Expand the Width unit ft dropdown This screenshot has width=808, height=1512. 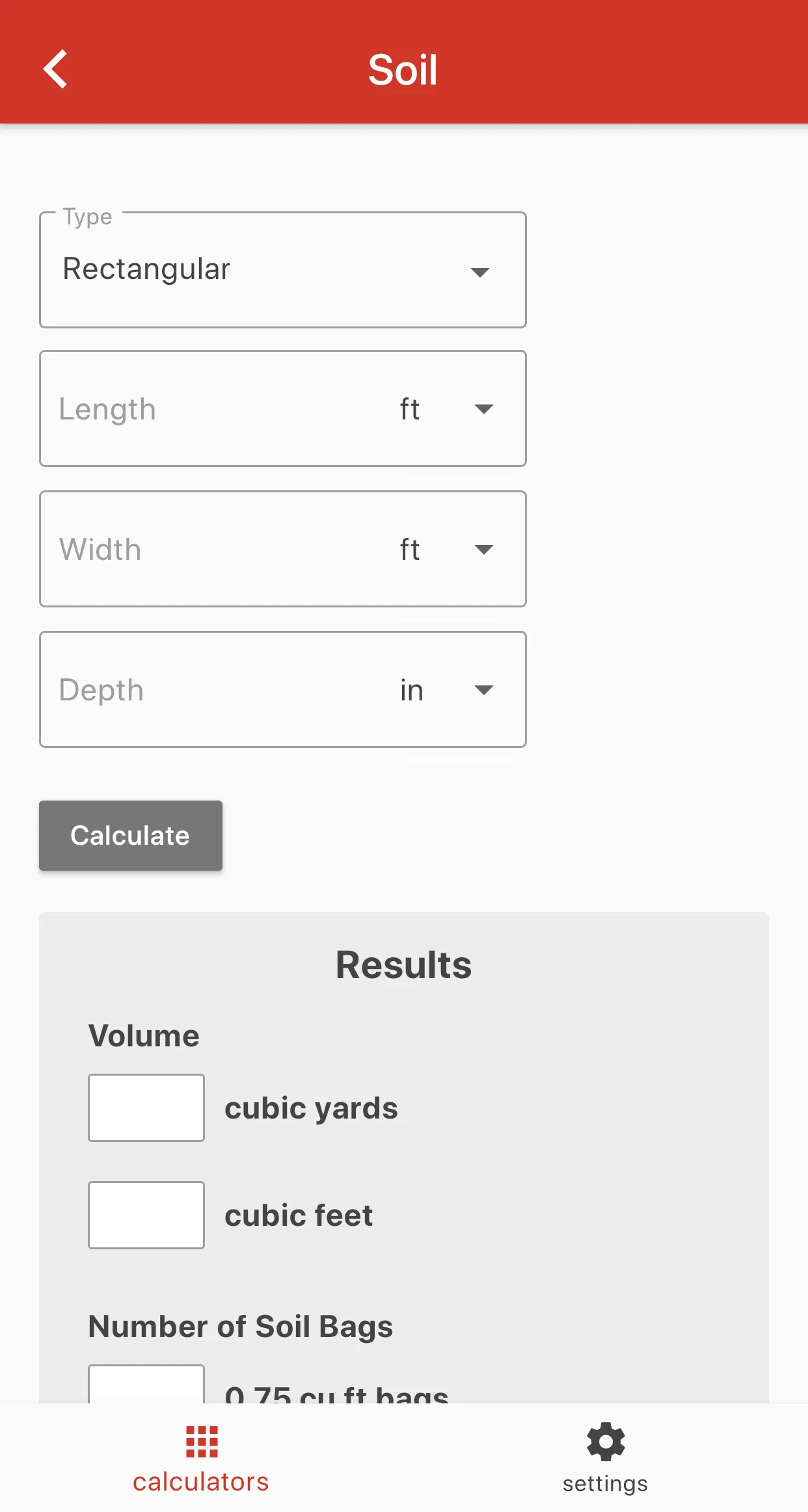tap(446, 550)
